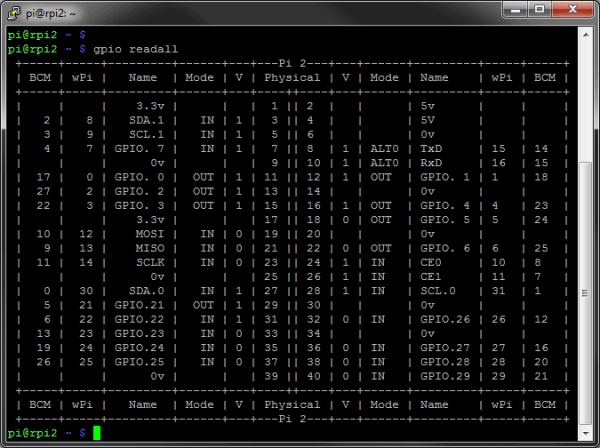
Task: Click the 'GPIO. 1' name cell
Action: pyautogui.click(x=445, y=177)
